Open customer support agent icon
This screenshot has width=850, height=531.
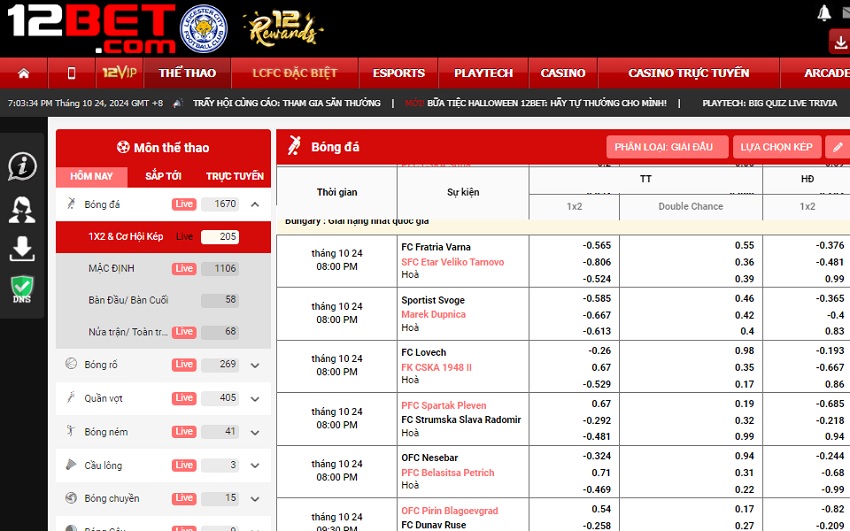[22, 210]
